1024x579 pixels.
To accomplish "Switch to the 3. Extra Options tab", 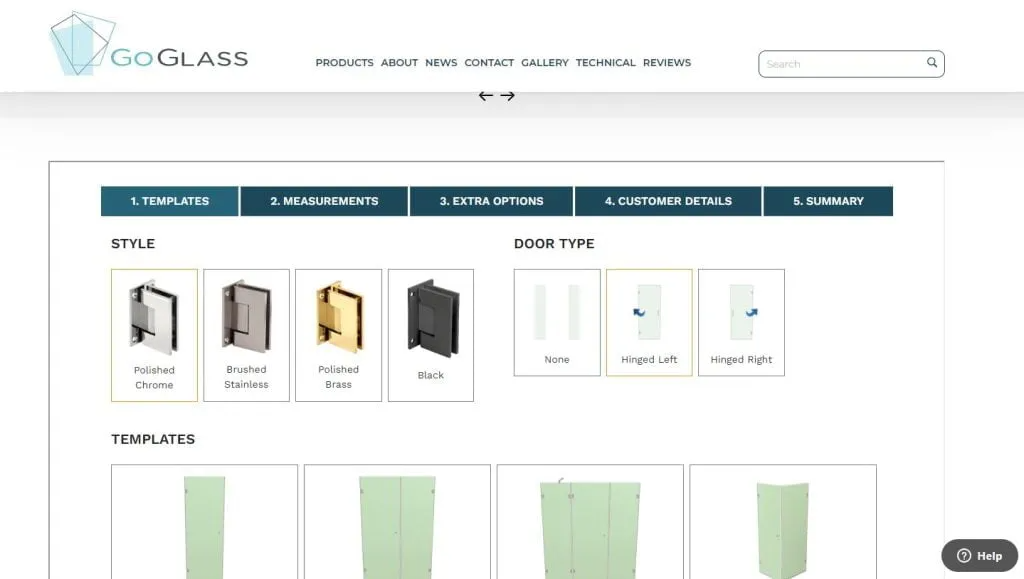I will click(491, 201).
